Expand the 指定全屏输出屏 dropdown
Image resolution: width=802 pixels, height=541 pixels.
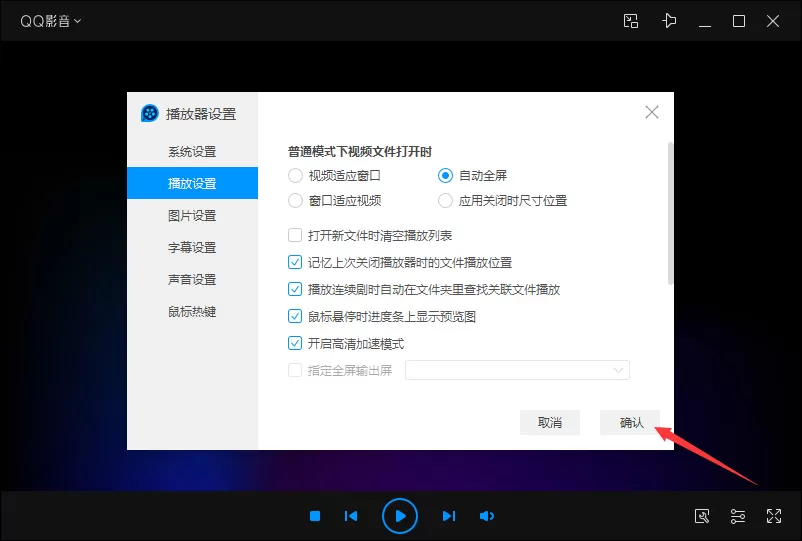click(517, 370)
